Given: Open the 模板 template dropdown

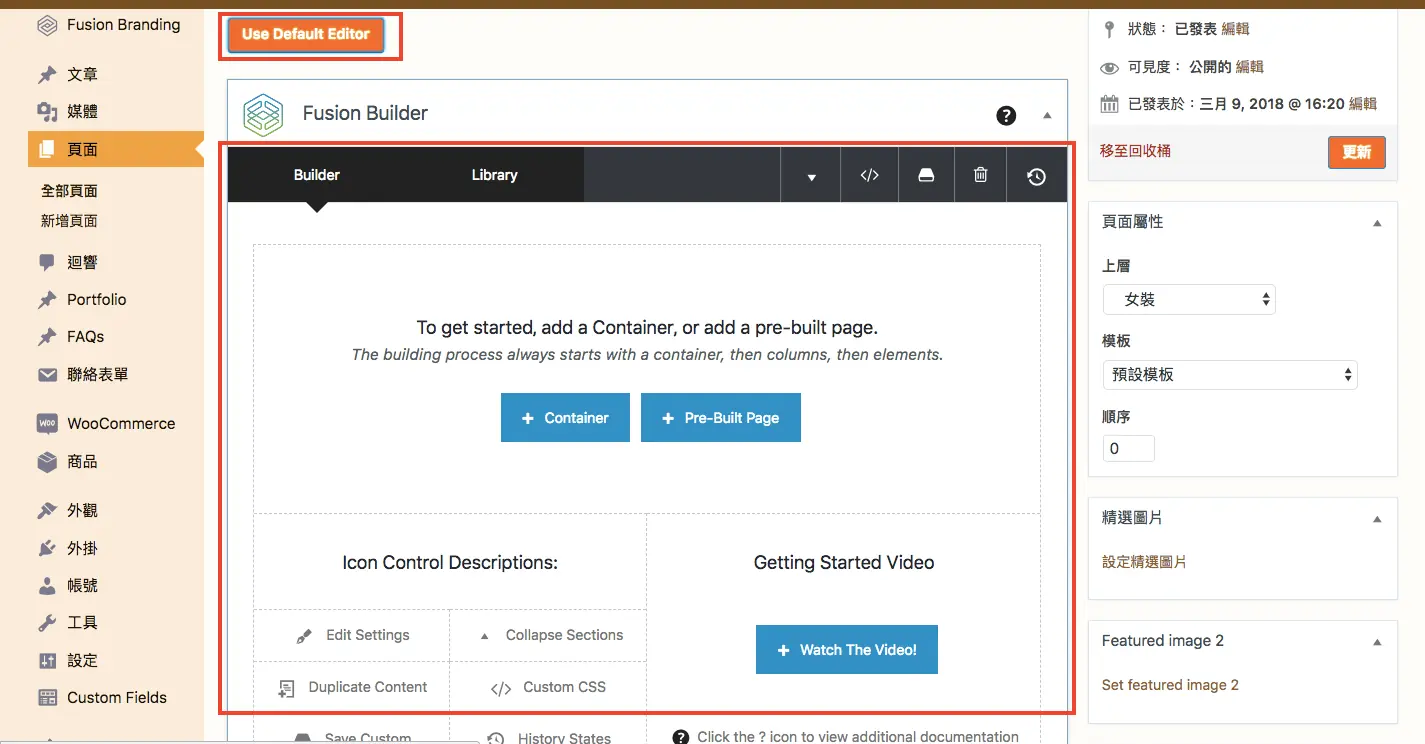Looking at the screenshot, I should [x=1230, y=374].
